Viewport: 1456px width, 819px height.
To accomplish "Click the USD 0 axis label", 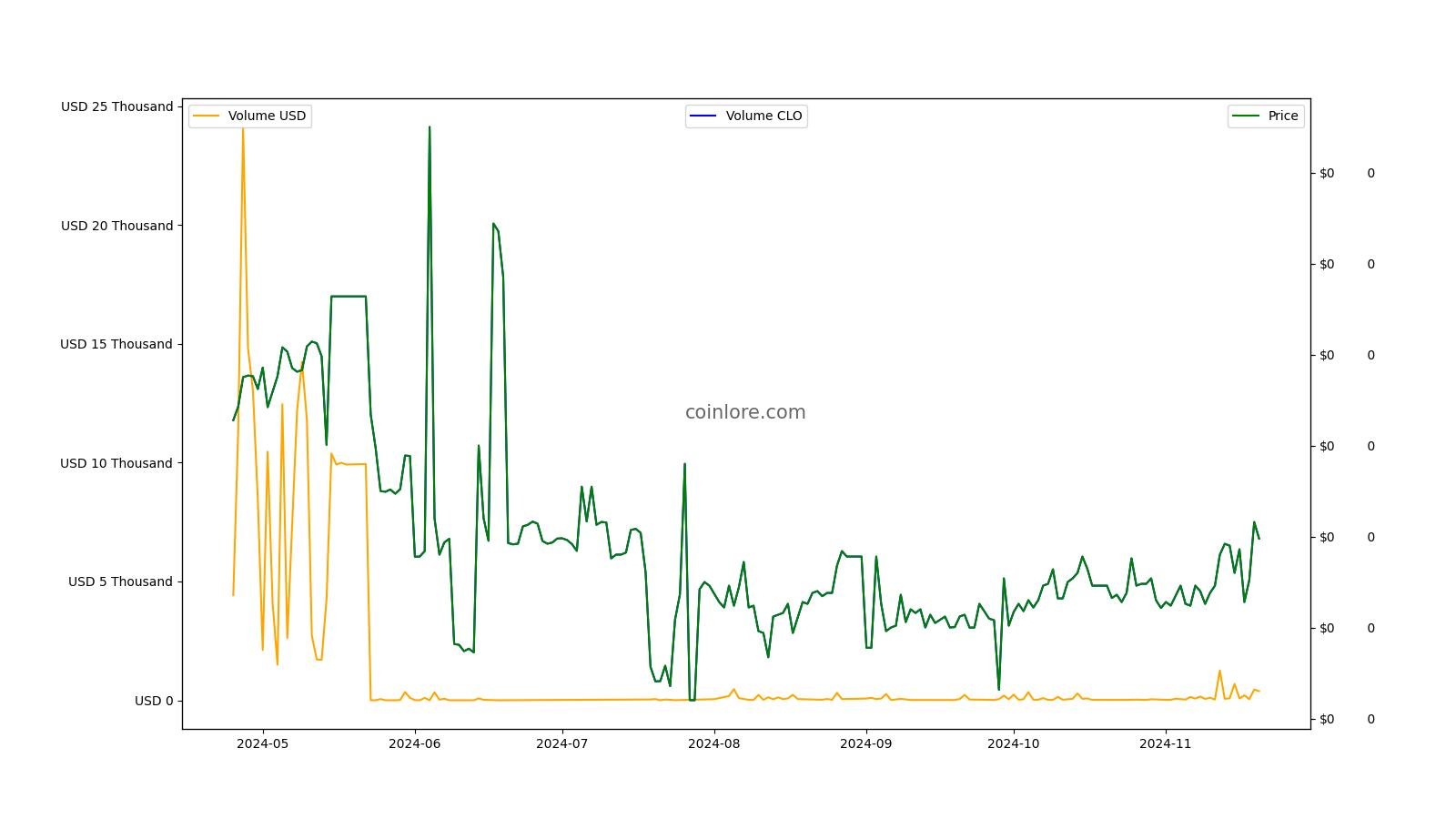I will point(154,701).
